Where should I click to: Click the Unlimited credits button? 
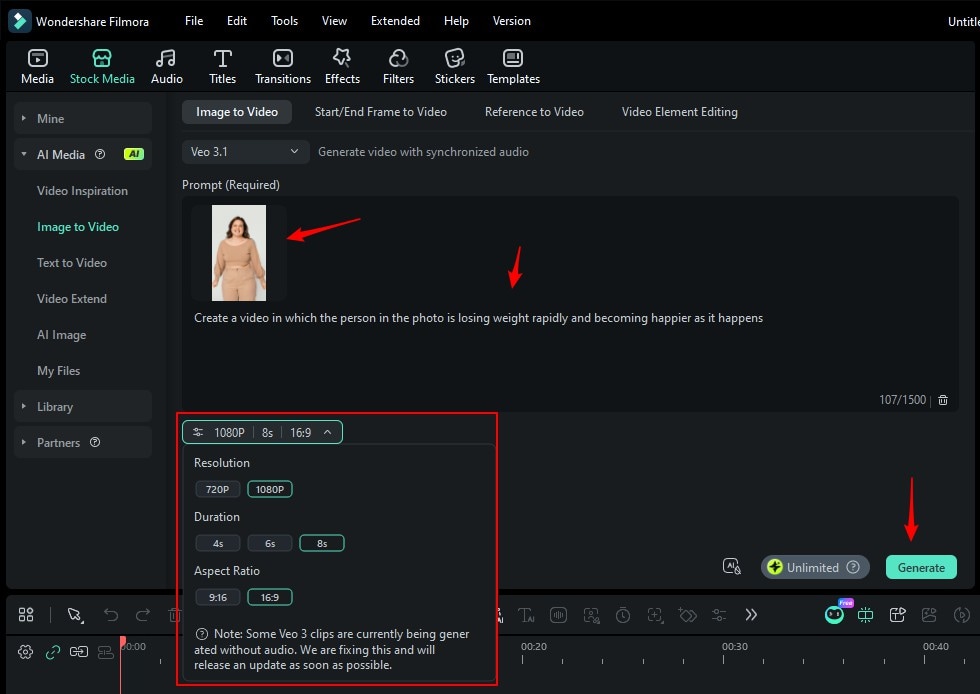pyautogui.click(x=814, y=567)
